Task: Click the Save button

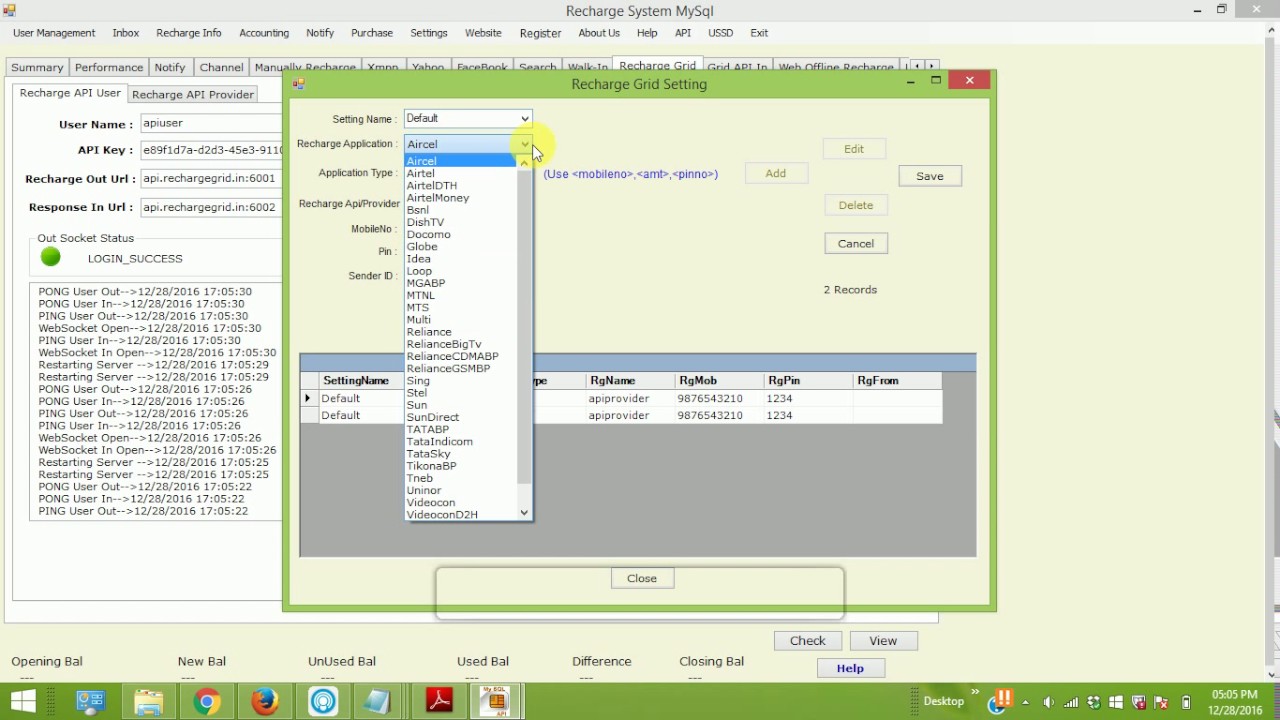Action: (930, 176)
